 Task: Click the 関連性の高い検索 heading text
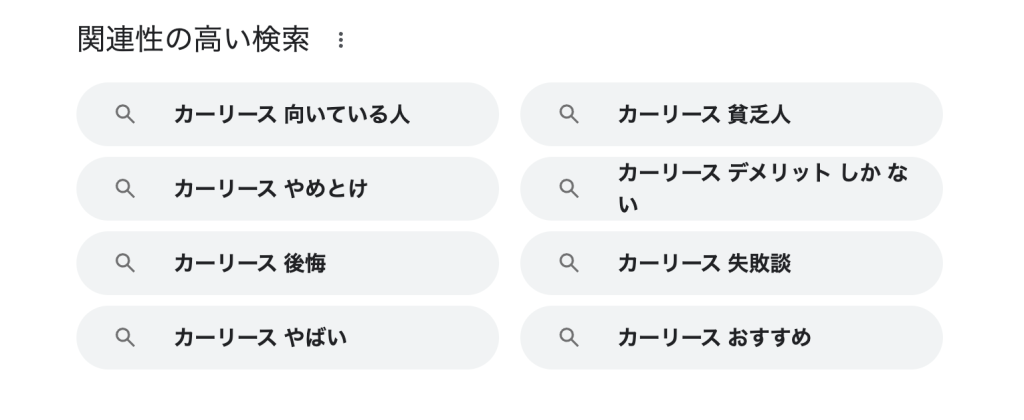(193, 40)
